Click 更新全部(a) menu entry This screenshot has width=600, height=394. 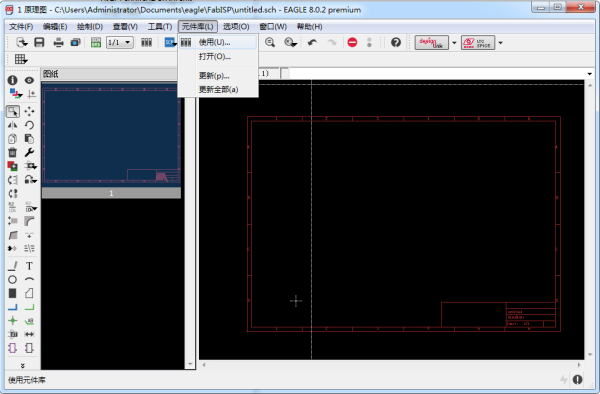point(218,90)
